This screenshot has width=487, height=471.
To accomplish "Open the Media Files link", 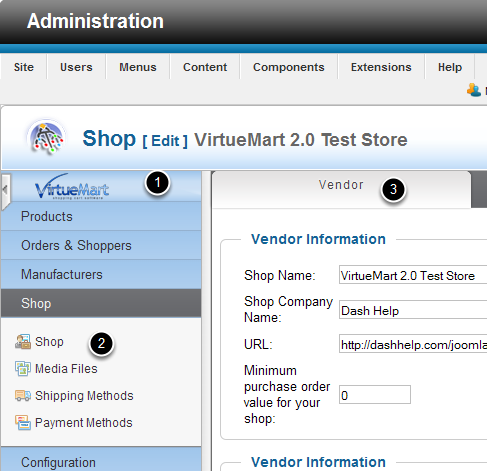I will click(x=66, y=369).
